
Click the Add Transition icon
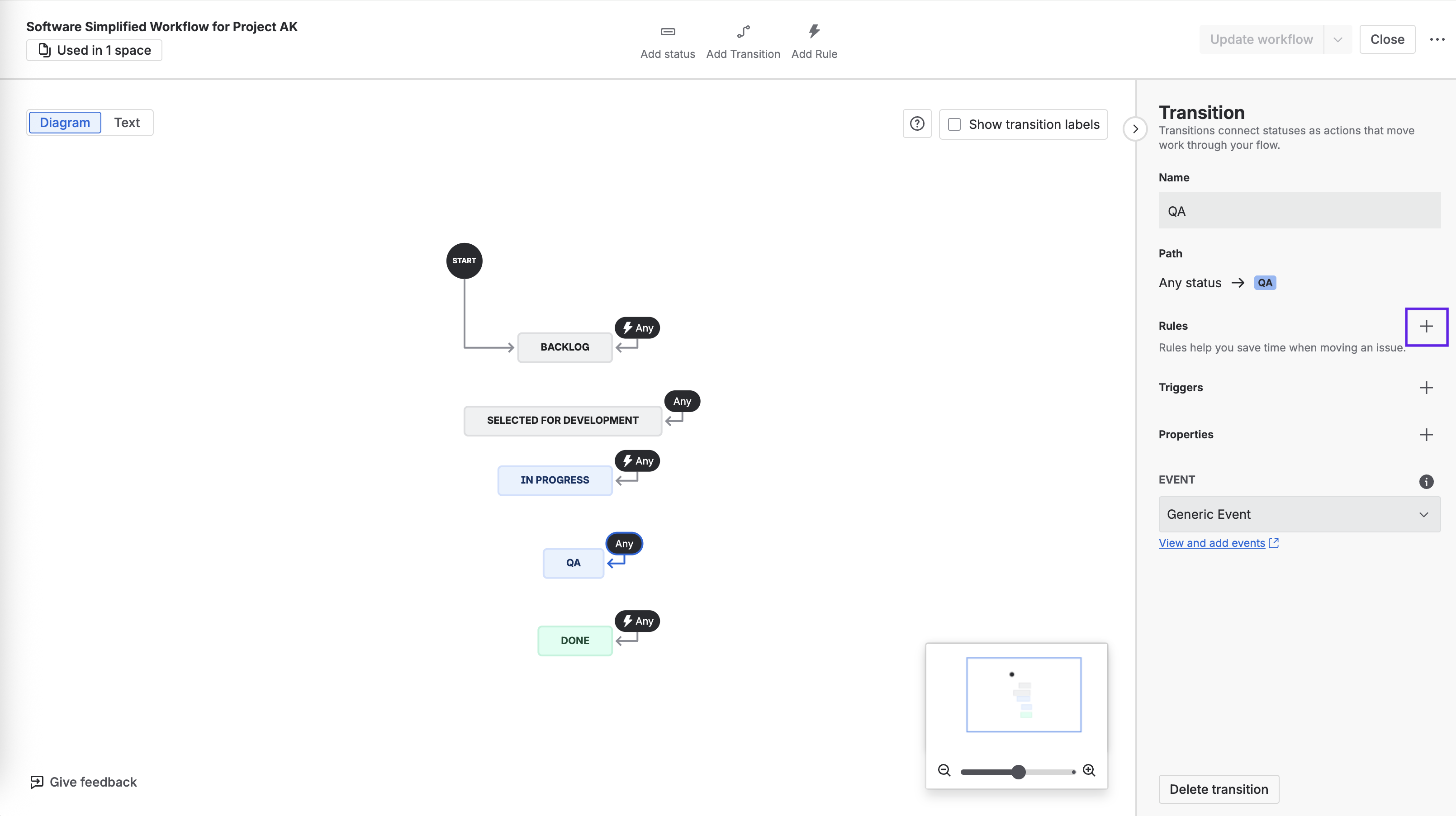tap(743, 32)
